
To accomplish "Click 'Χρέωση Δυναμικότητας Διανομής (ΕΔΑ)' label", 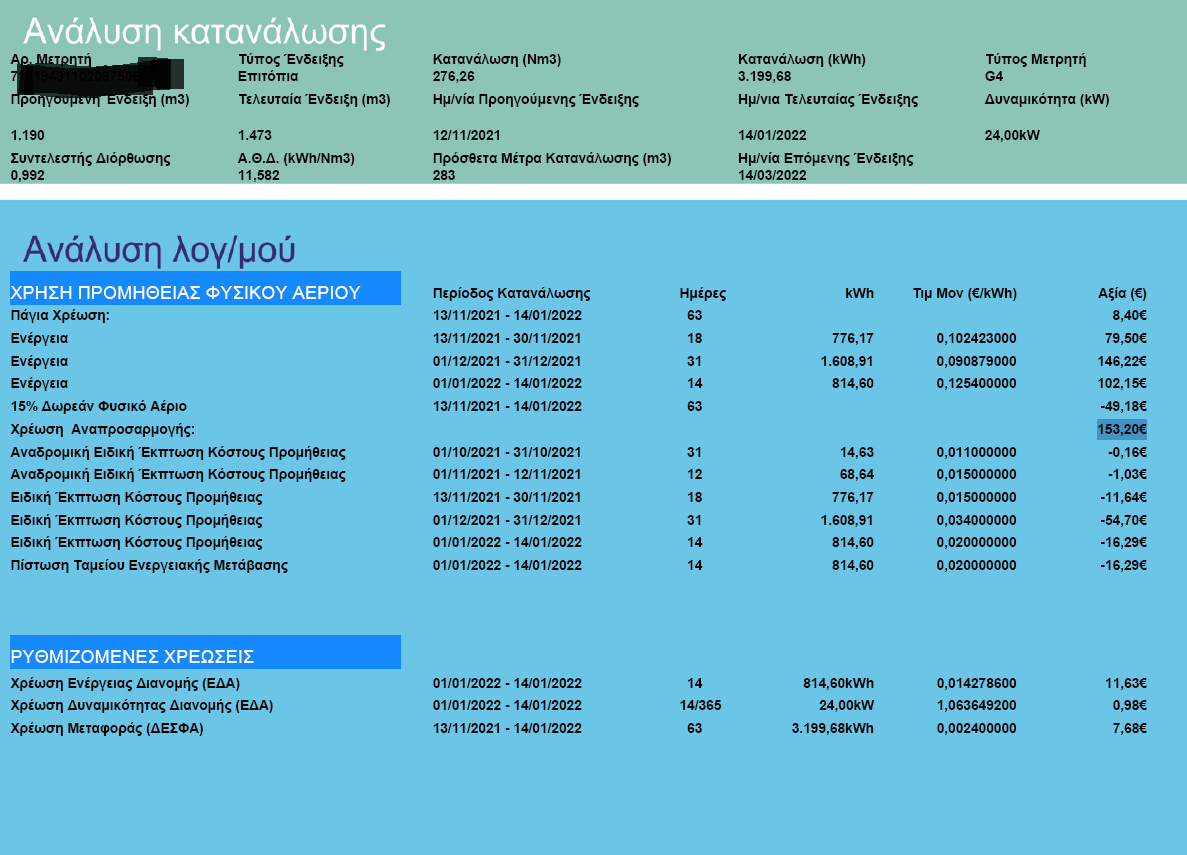I will pos(142,705).
